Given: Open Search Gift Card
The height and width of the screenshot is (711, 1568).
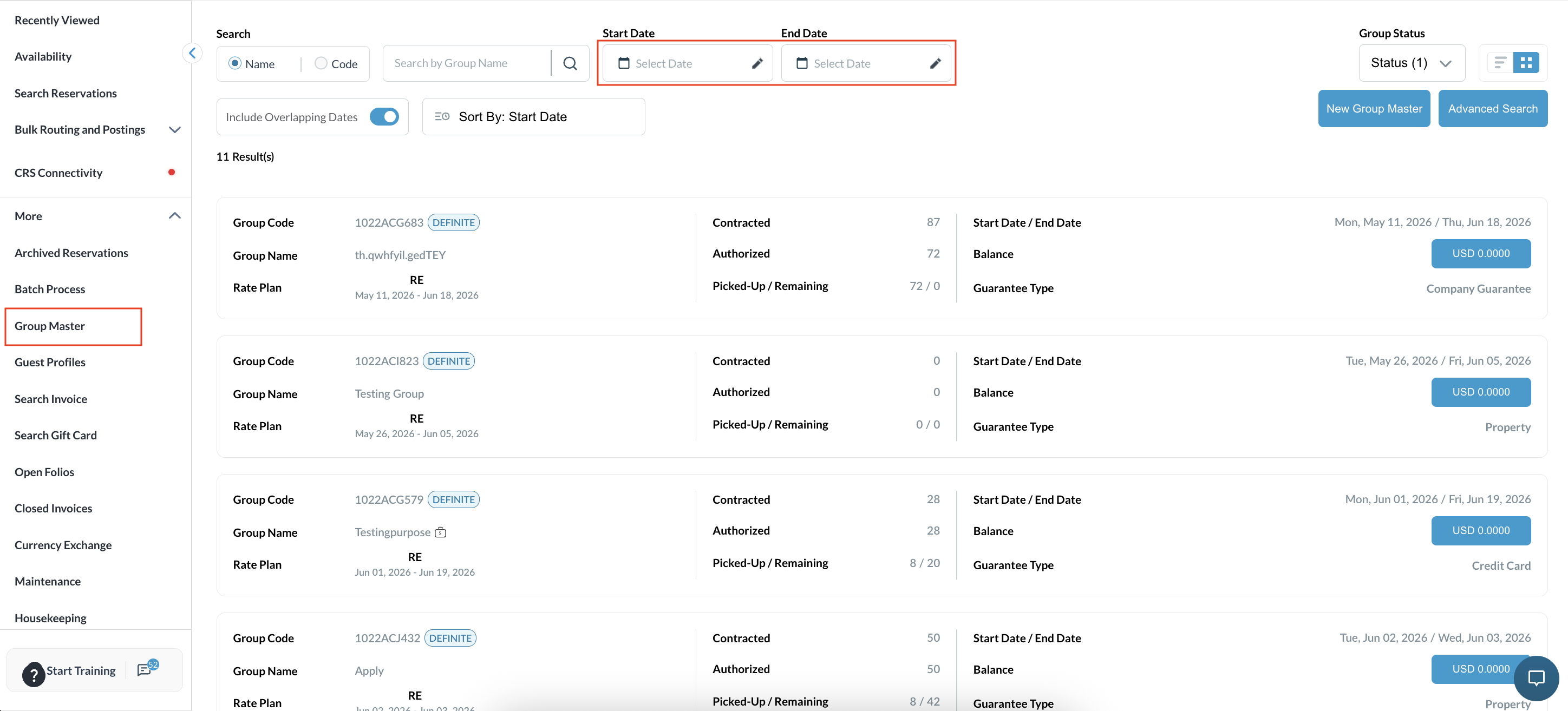Looking at the screenshot, I should [x=56, y=436].
